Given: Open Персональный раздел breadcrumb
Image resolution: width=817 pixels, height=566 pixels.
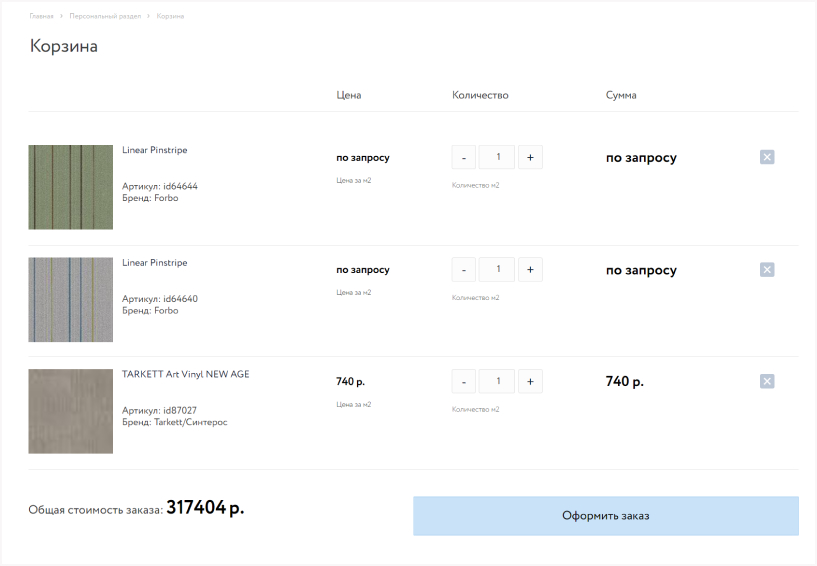Looking at the screenshot, I should 105,17.
